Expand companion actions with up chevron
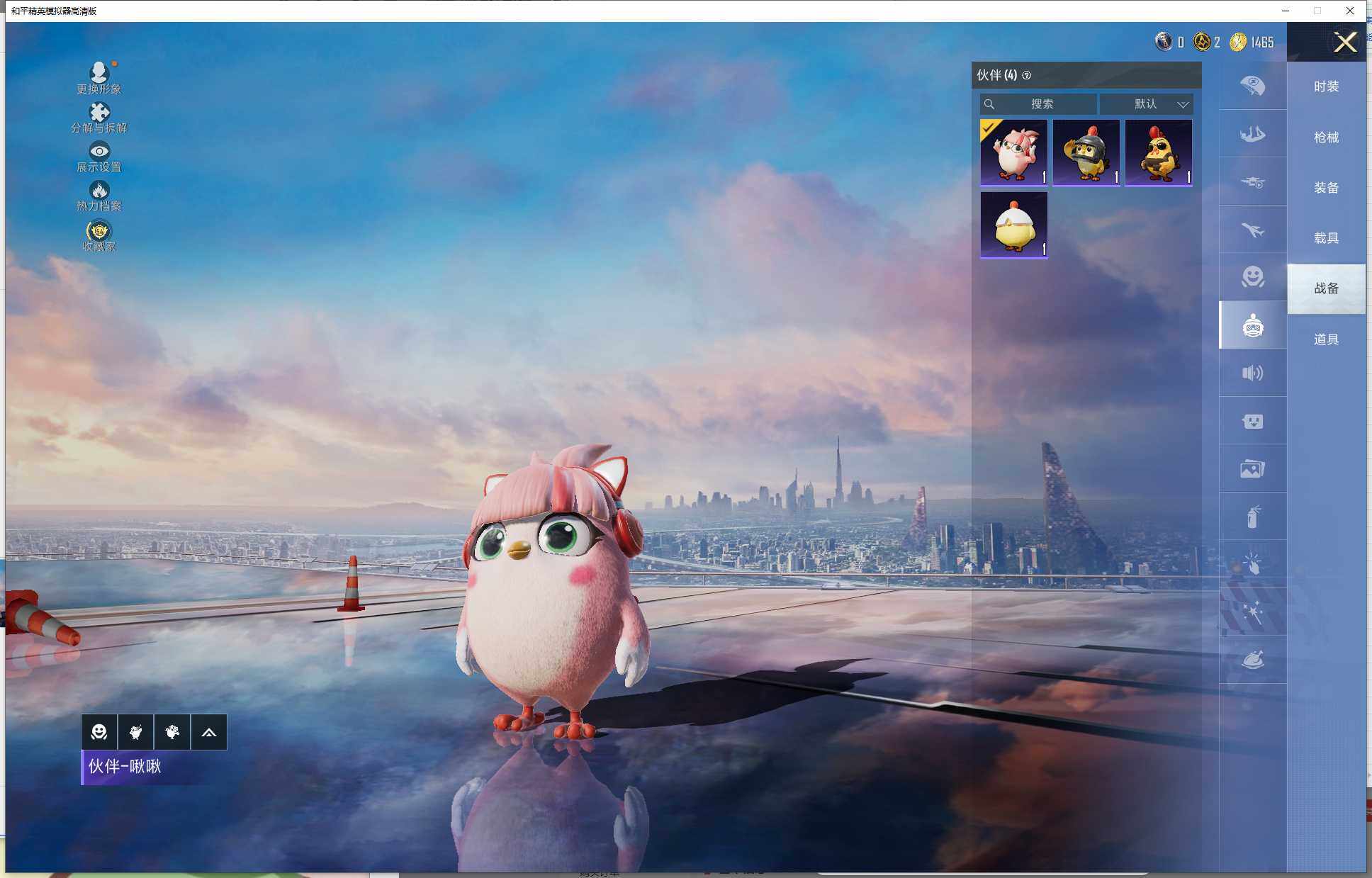Image resolution: width=1372 pixels, height=878 pixels. tap(208, 732)
